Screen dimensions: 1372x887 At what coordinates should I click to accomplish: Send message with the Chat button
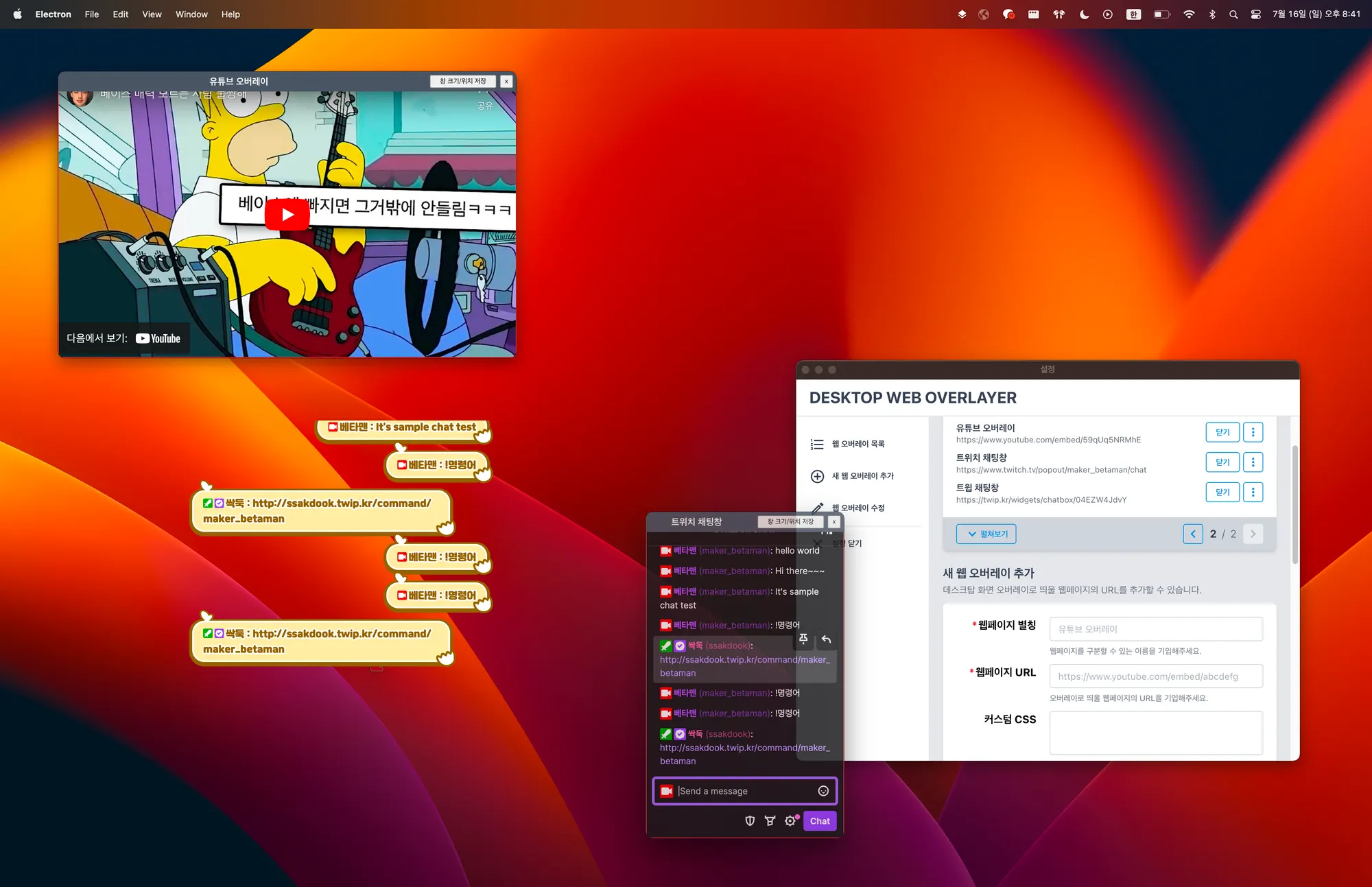pos(819,821)
